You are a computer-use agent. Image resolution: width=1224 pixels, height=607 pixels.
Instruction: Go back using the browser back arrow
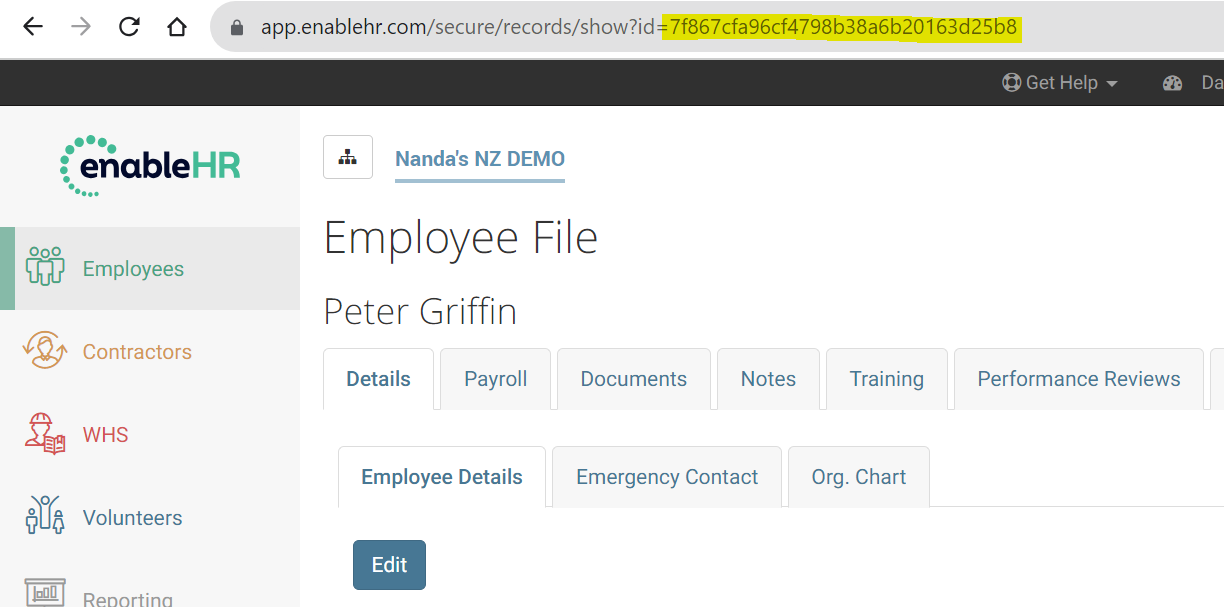point(33,27)
